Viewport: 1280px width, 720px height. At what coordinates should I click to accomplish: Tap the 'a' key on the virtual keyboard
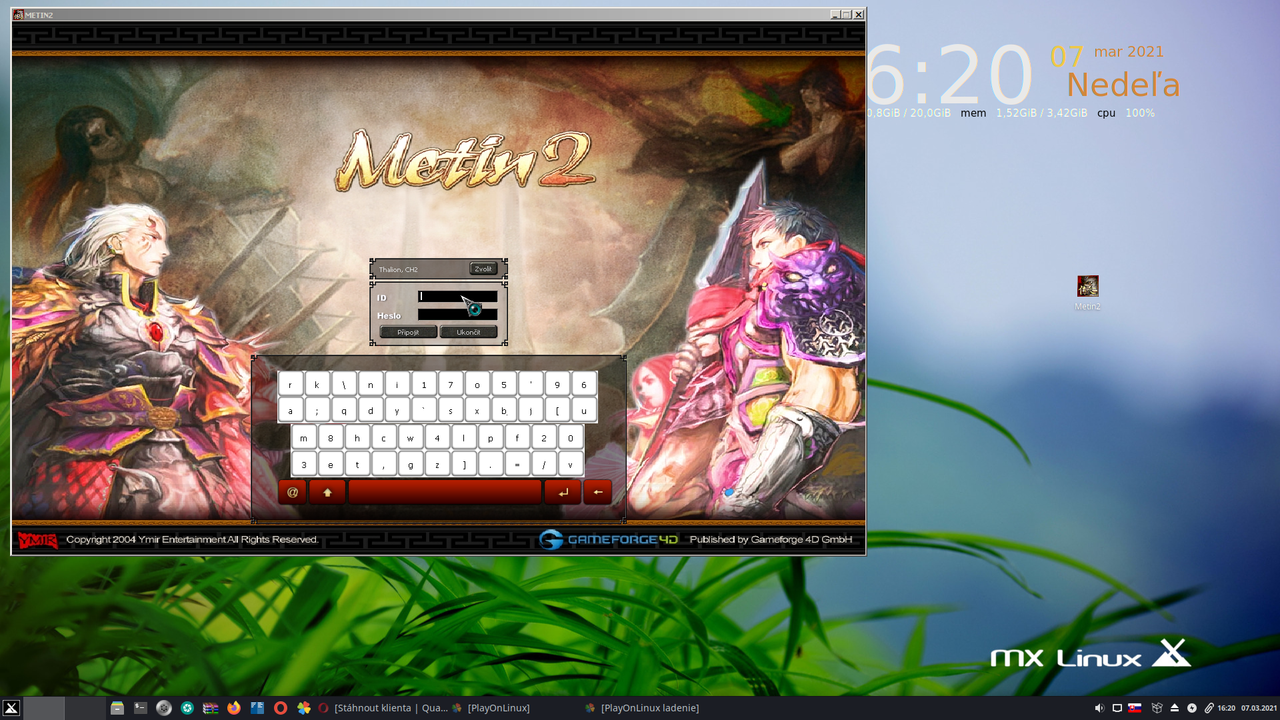[x=290, y=410]
